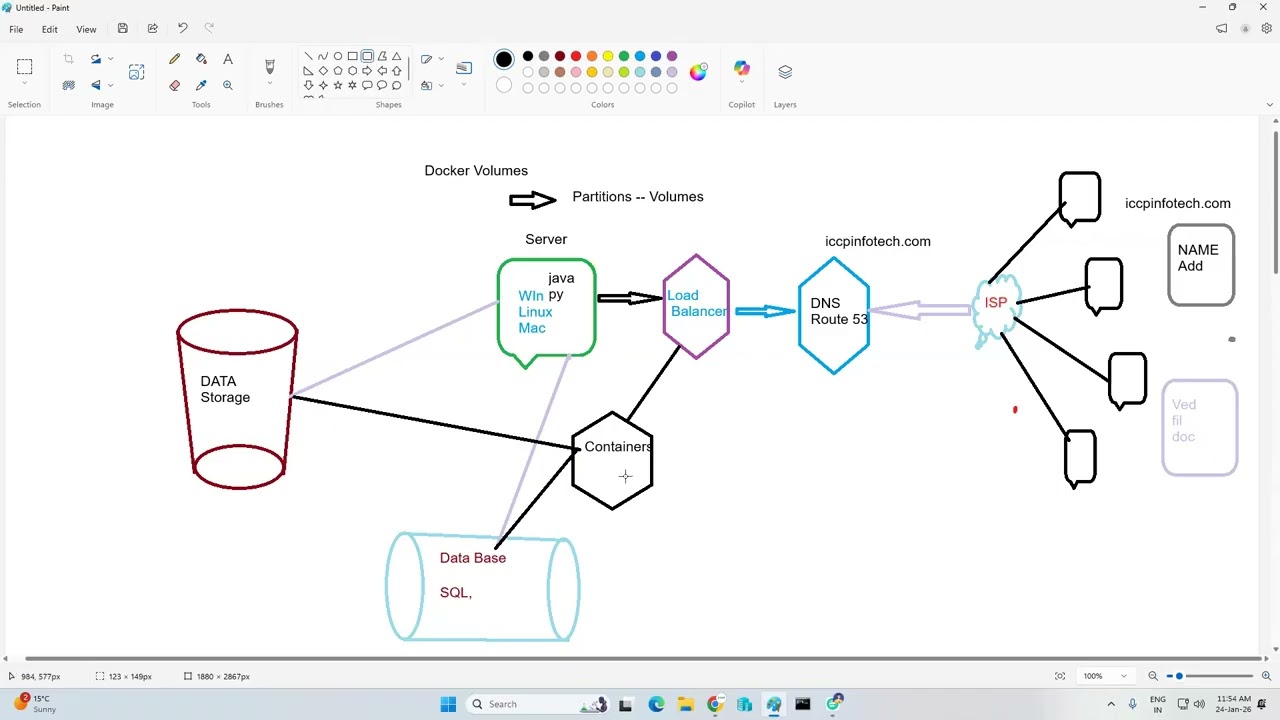The height and width of the screenshot is (720, 1280).
Task: Click the Fit to window icon
Action: click(1060, 676)
